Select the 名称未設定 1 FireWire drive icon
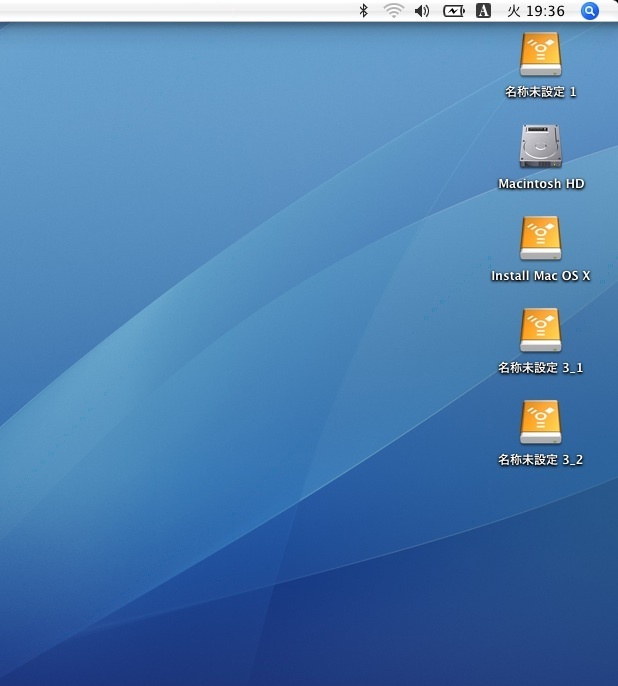Screen dimensions: 618x686 541,55
